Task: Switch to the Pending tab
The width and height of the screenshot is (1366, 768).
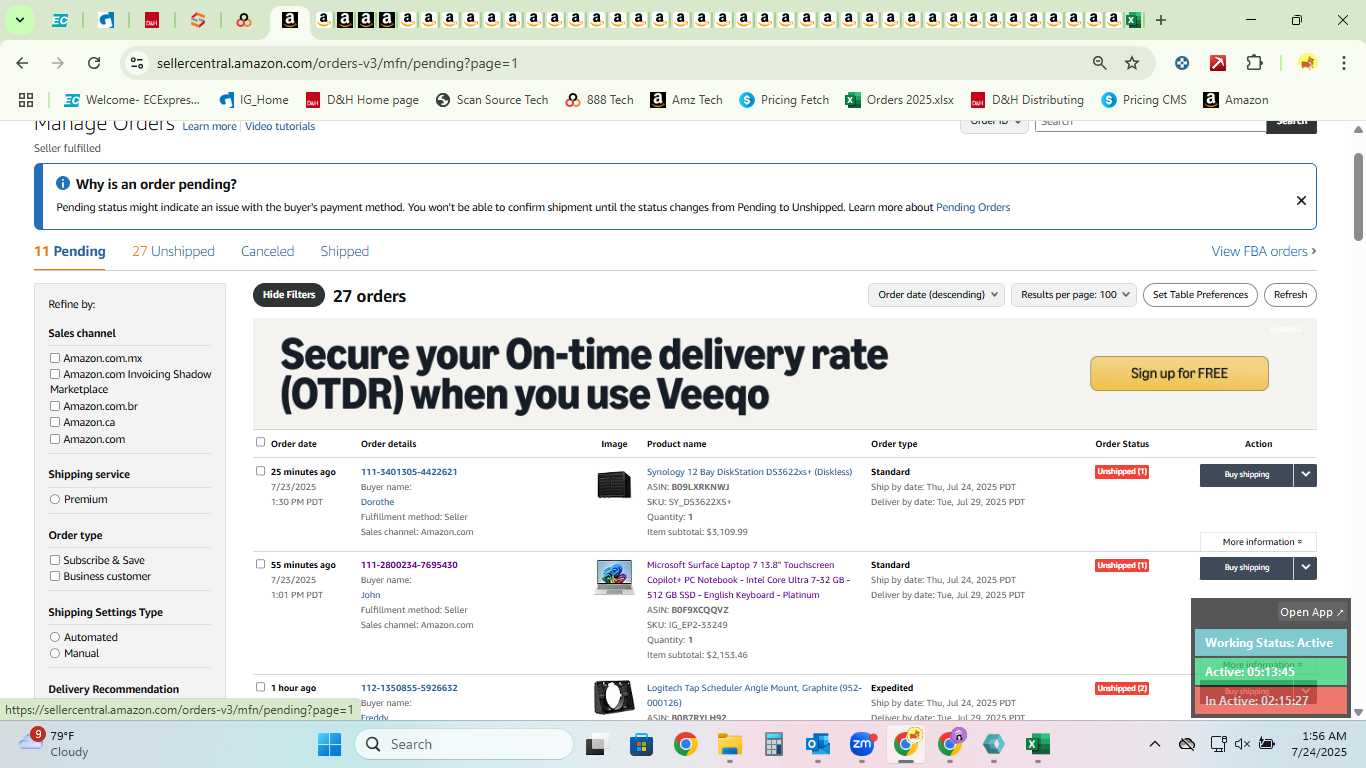Action: (70, 251)
